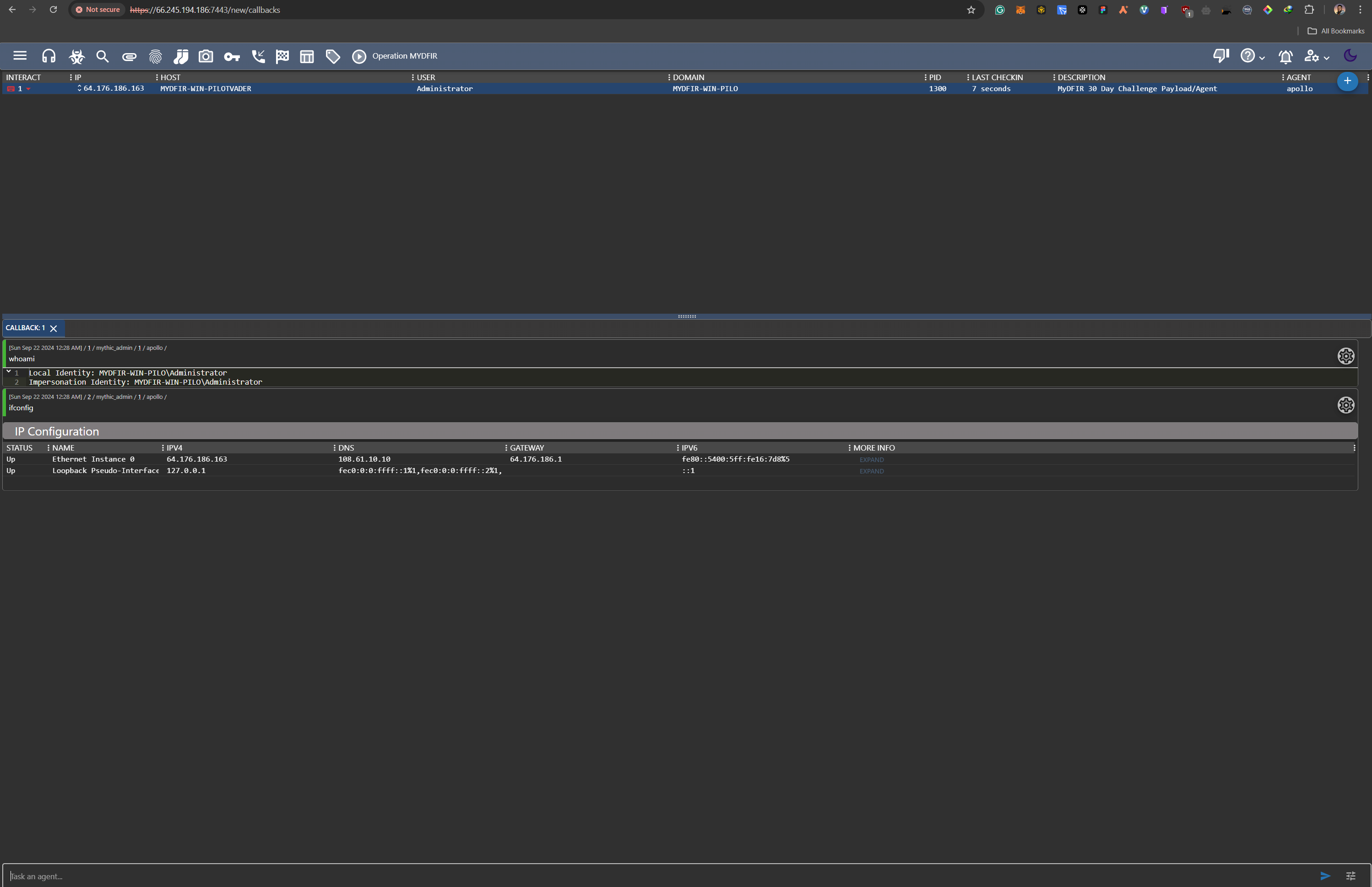Close the CALLBACK: 1 tab
Viewport: 1372px width, 887px height.
pos(54,328)
